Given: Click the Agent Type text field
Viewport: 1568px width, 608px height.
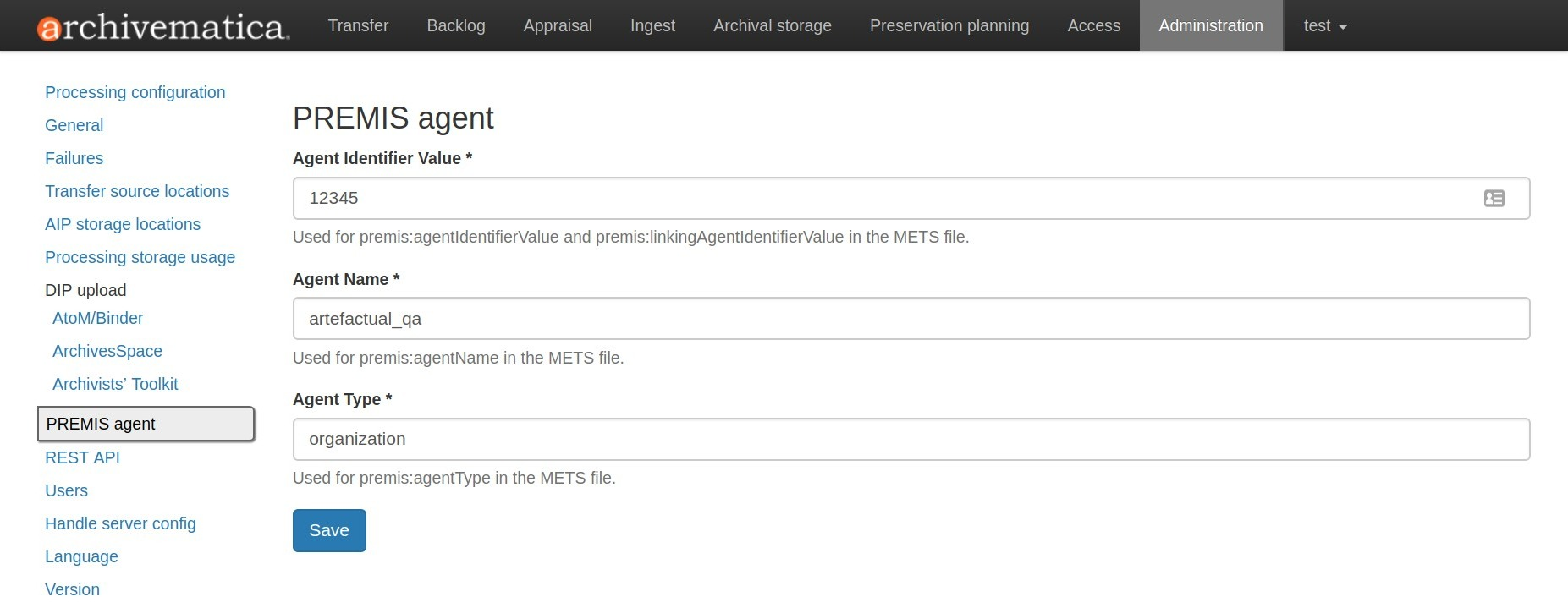Looking at the screenshot, I should click(911, 439).
